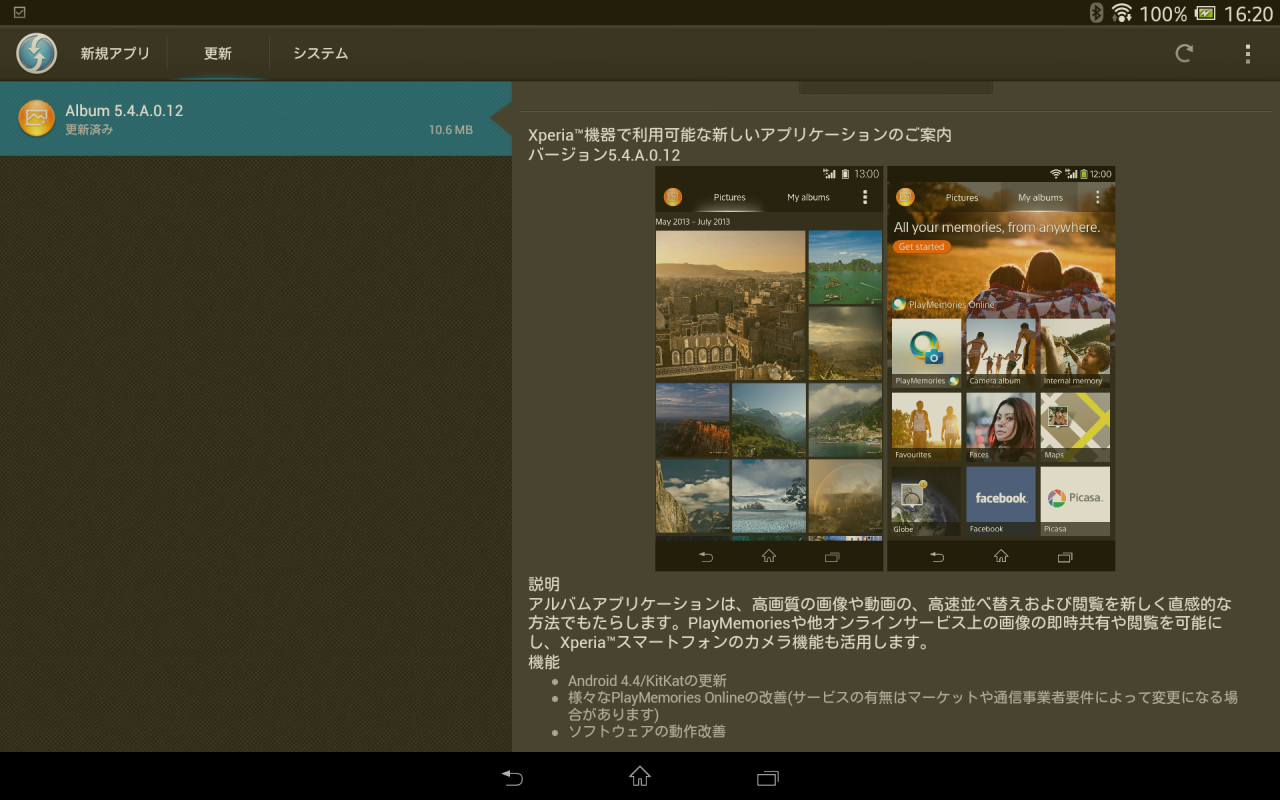Click the 更新済み status text
The width and height of the screenshot is (1280, 800).
(x=89, y=130)
